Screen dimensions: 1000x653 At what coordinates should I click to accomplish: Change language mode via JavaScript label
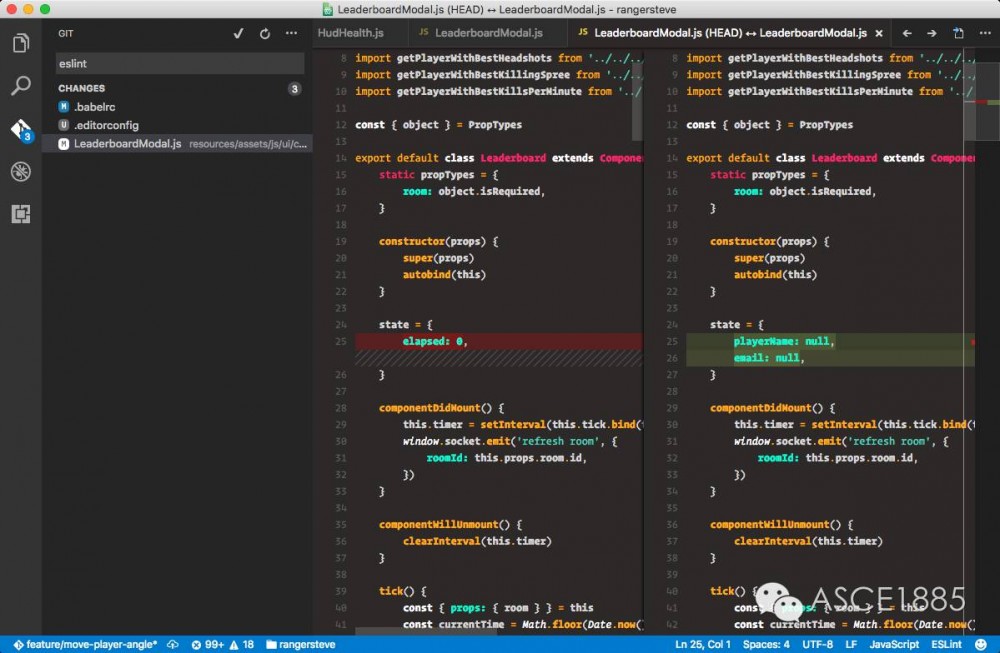[x=893, y=645]
